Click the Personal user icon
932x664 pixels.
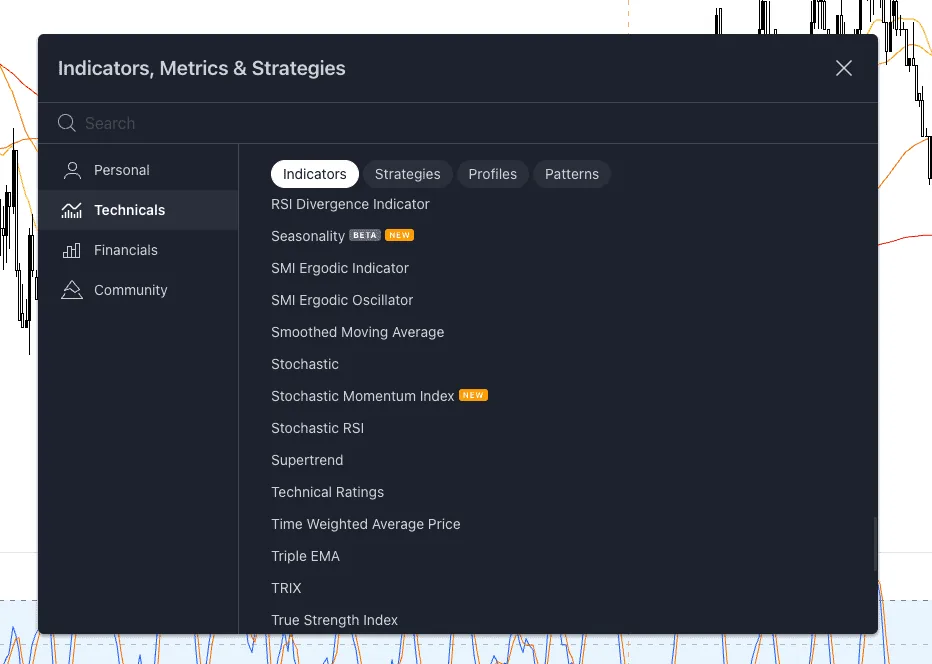coord(72,171)
